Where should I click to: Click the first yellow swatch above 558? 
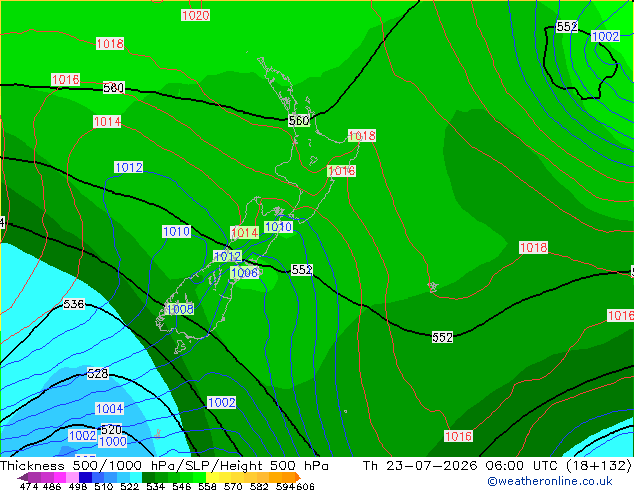click(x=213, y=477)
